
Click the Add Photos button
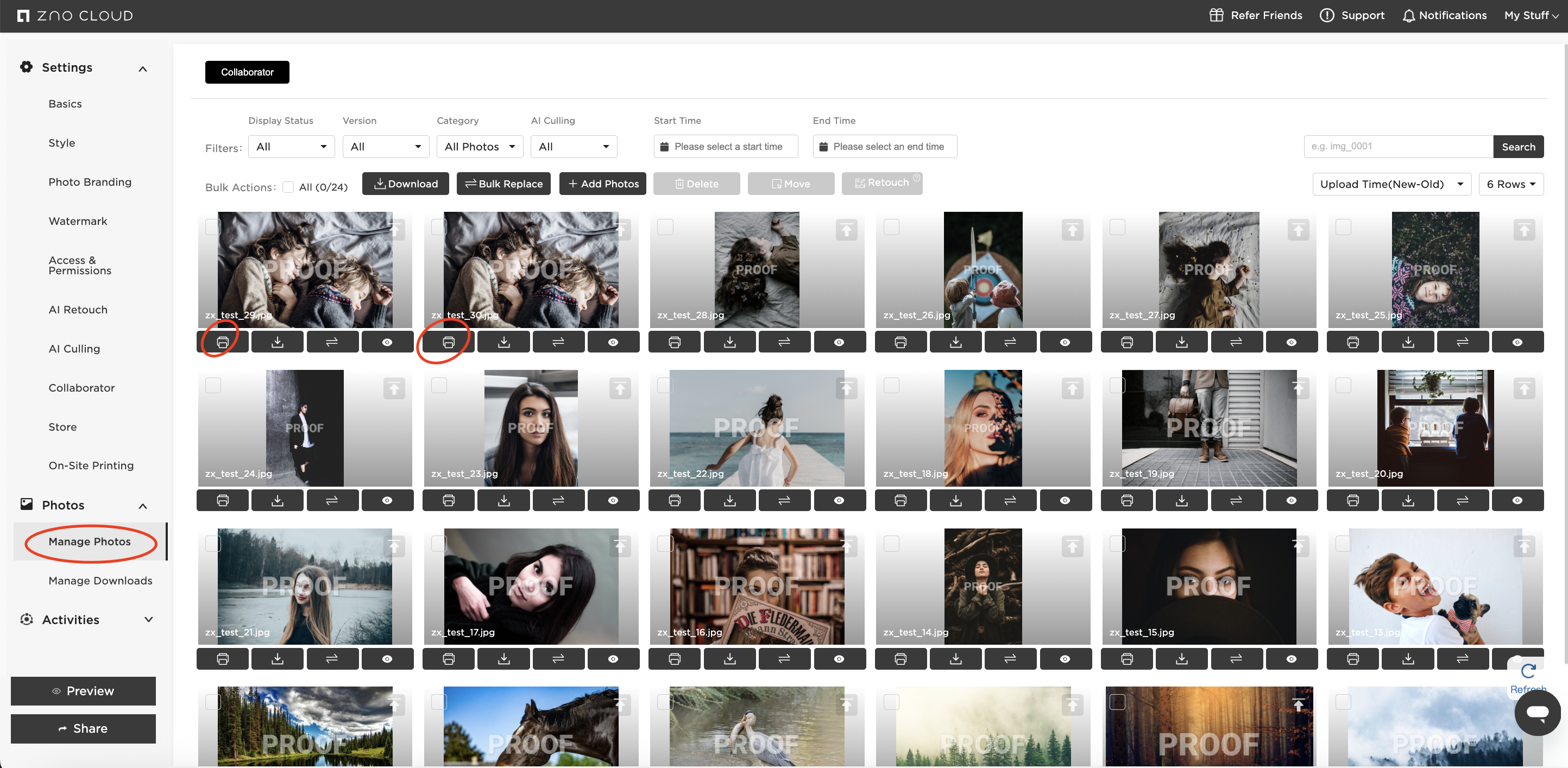coord(602,183)
